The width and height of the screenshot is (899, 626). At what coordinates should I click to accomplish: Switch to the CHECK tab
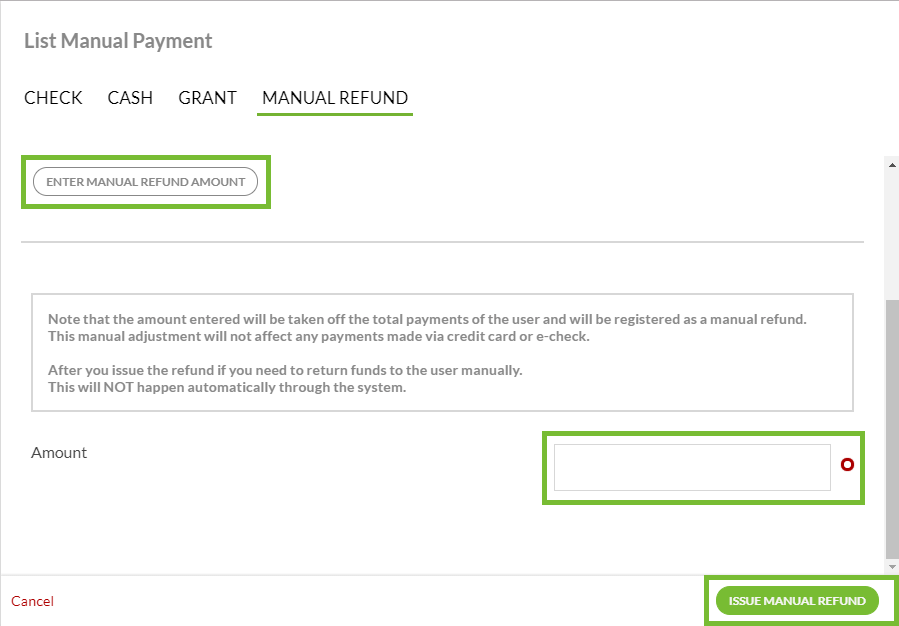point(53,98)
